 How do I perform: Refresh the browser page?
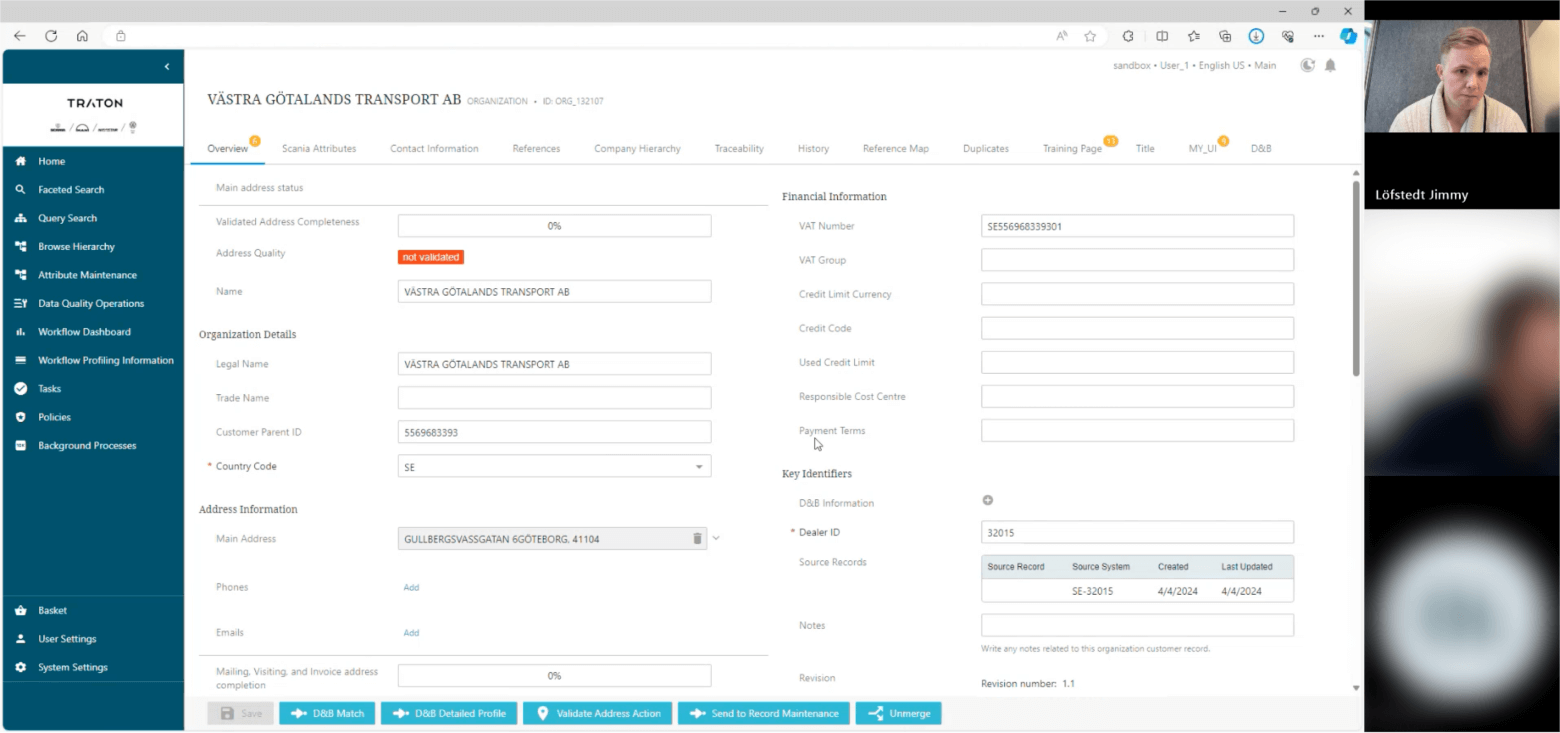51,36
